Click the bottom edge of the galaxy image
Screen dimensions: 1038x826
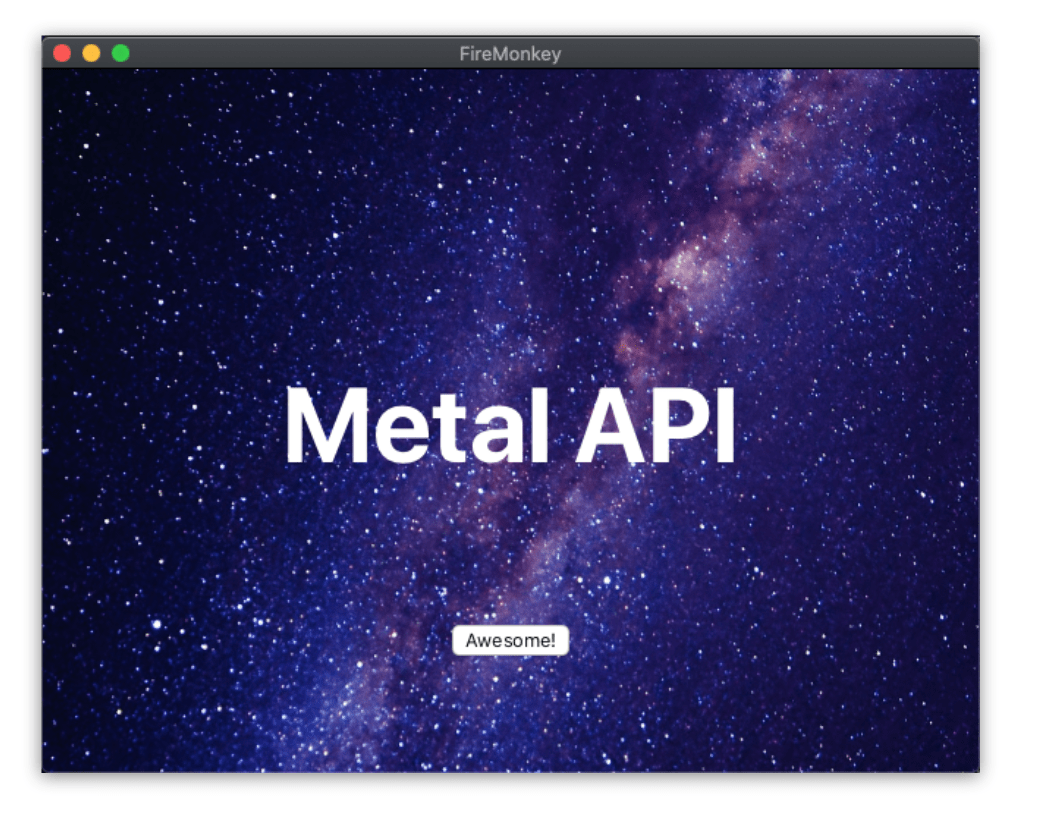click(x=512, y=765)
